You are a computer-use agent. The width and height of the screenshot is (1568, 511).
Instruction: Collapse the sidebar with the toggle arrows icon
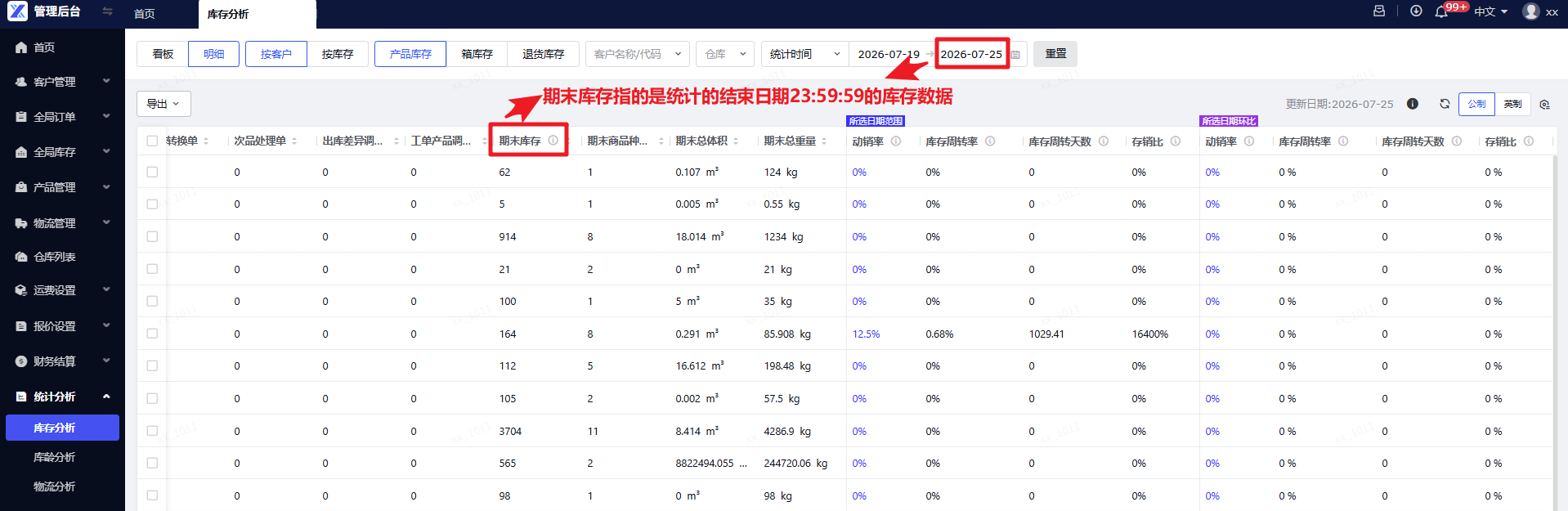pos(107,11)
